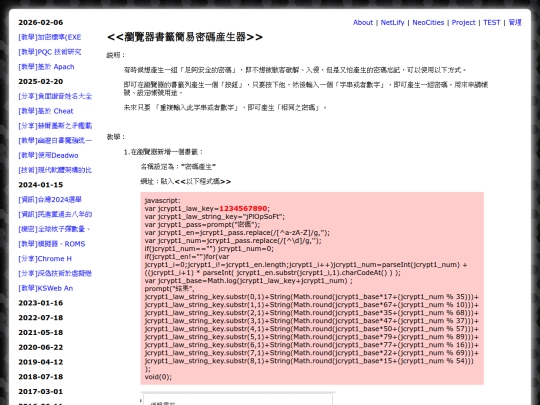Open the [技術]現代軟體架構 article
The height and width of the screenshot is (405, 540).
point(55,170)
